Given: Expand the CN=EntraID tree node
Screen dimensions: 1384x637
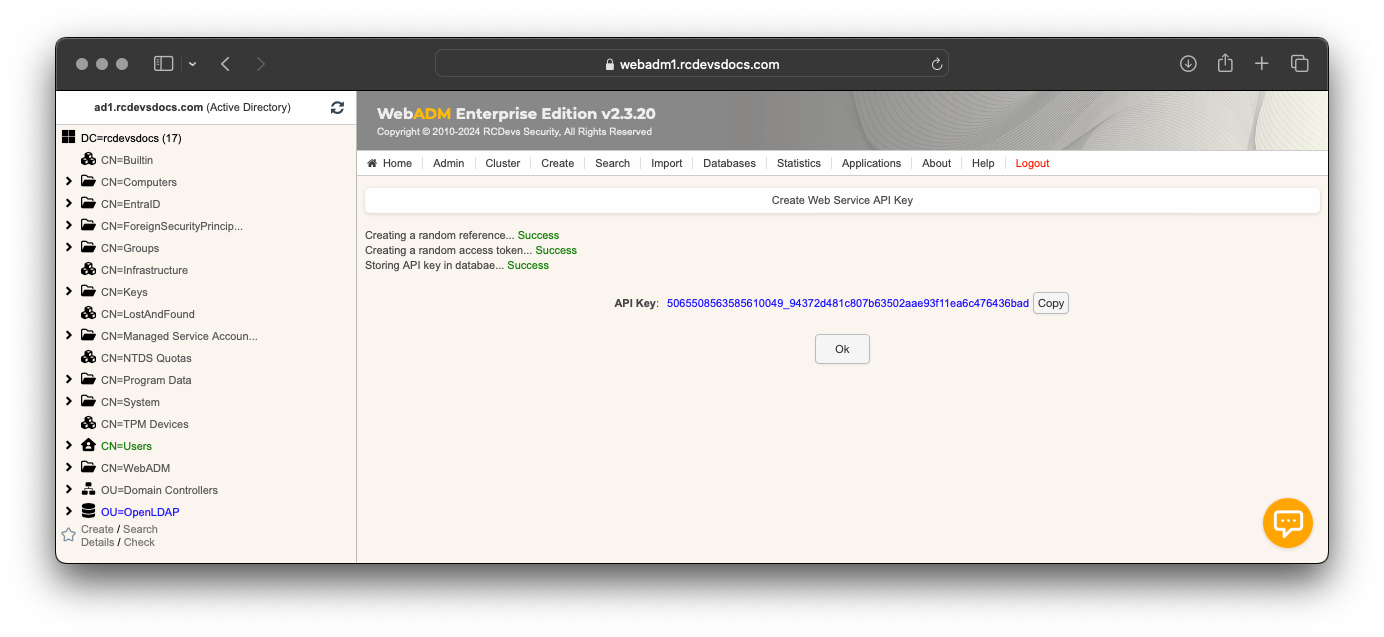Looking at the screenshot, I should click(x=69, y=204).
